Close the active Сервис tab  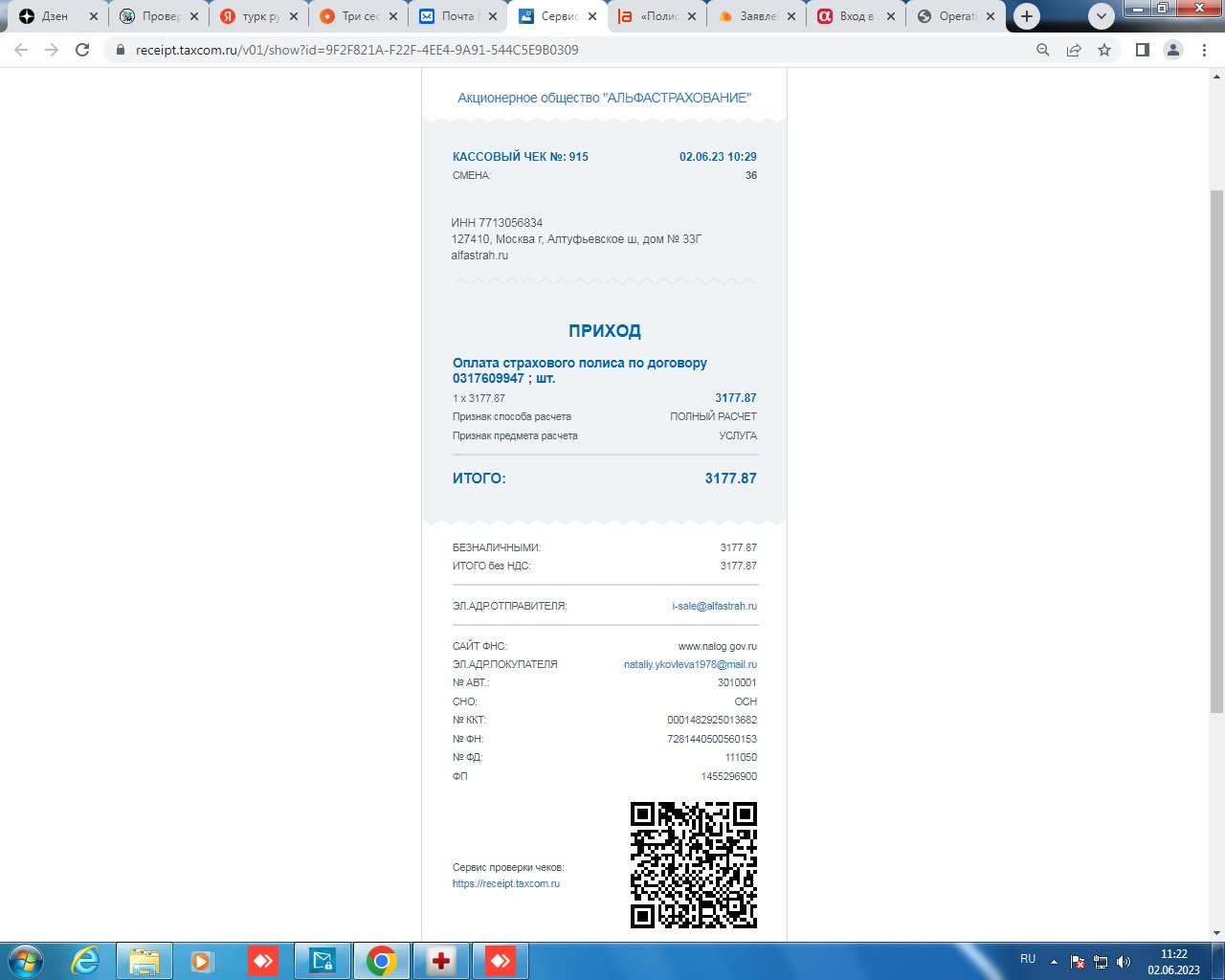[x=592, y=16]
